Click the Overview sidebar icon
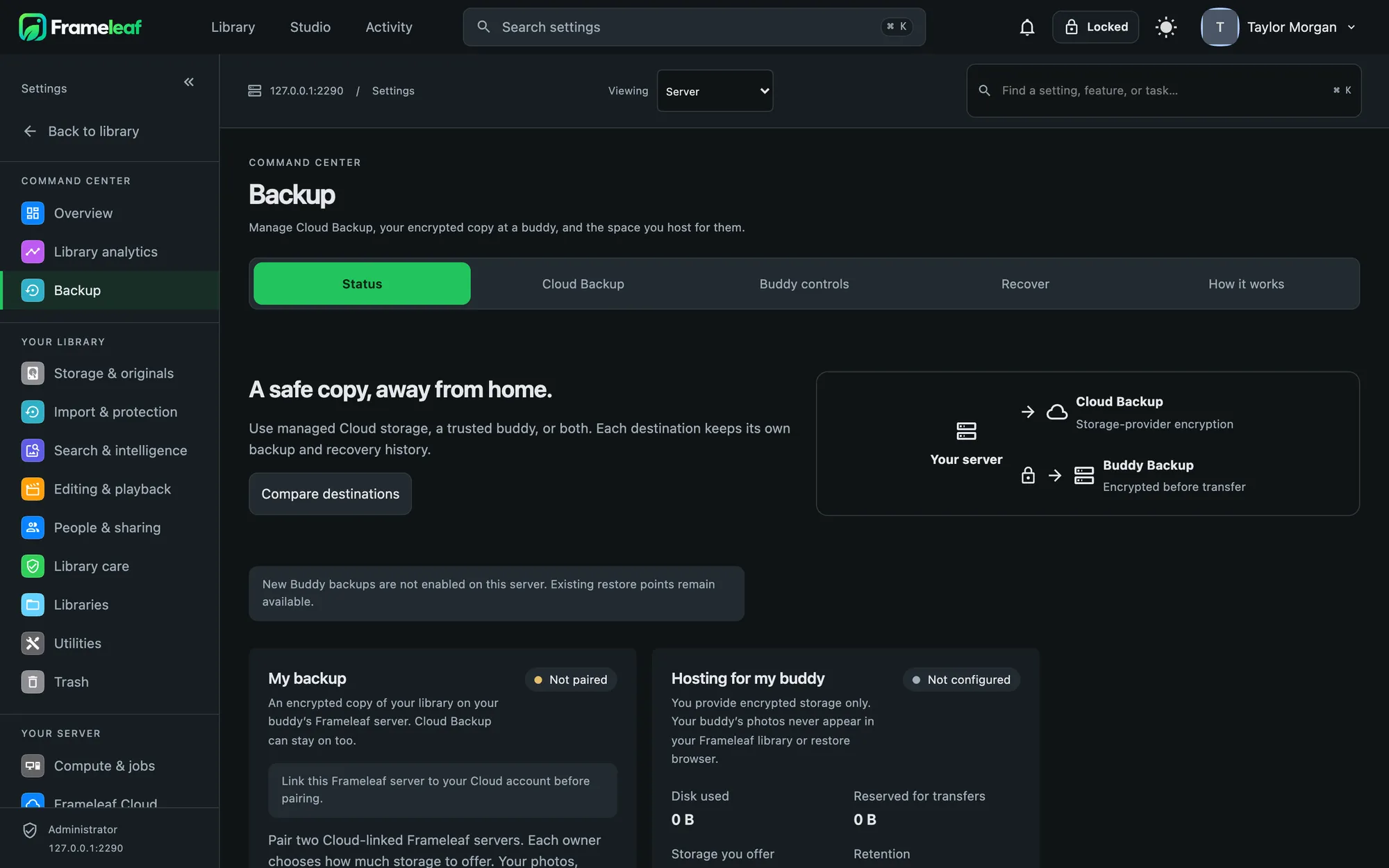The image size is (1389, 868). click(33, 213)
